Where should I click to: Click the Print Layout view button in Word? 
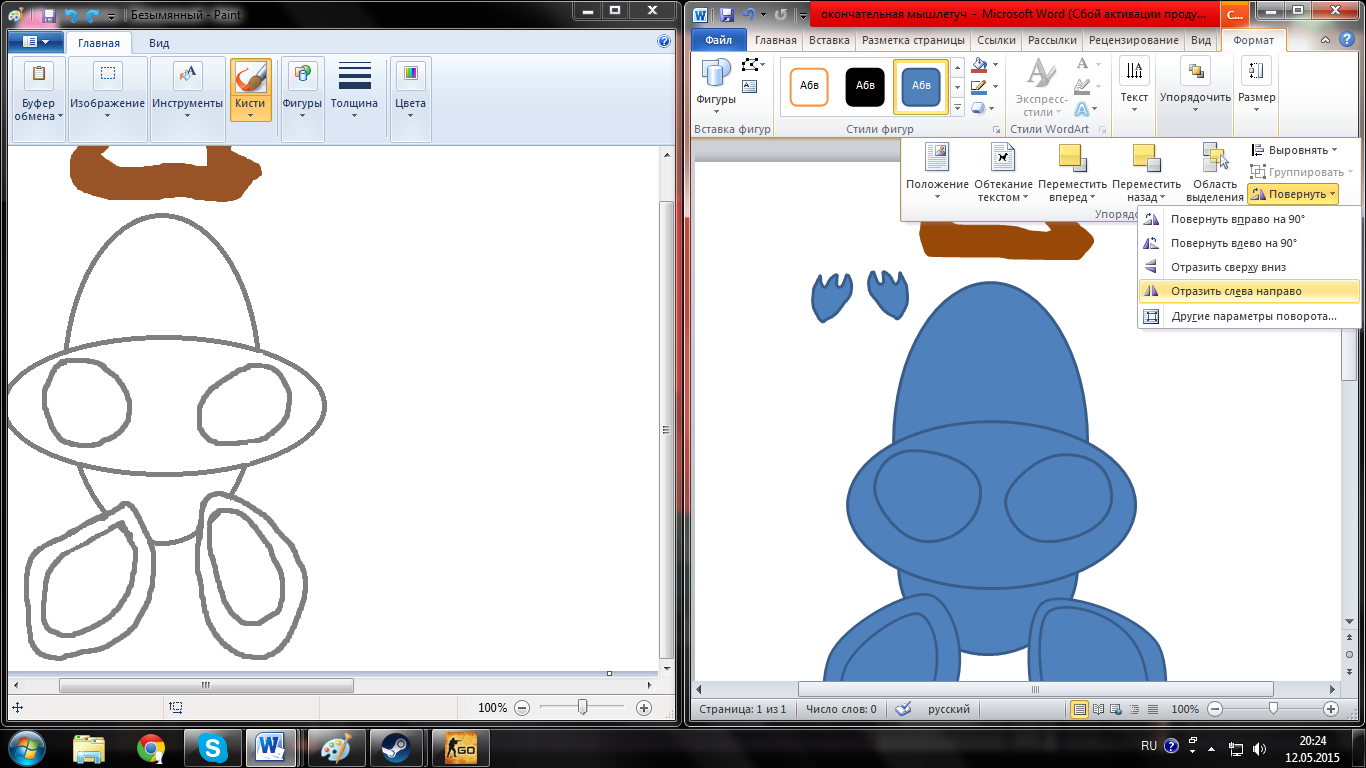coord(1080,709)
